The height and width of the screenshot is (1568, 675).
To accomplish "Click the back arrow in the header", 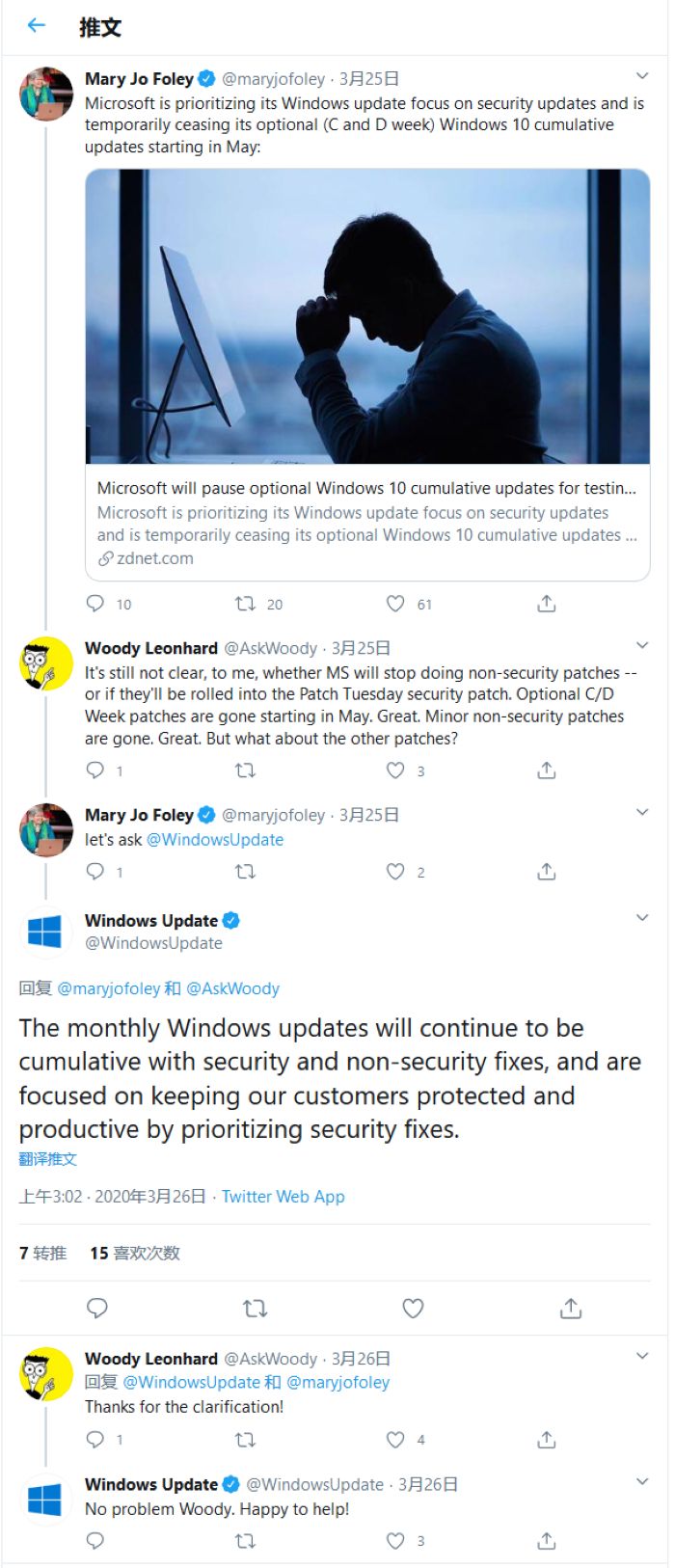I will pyautogui.click(x=37, y=26).
